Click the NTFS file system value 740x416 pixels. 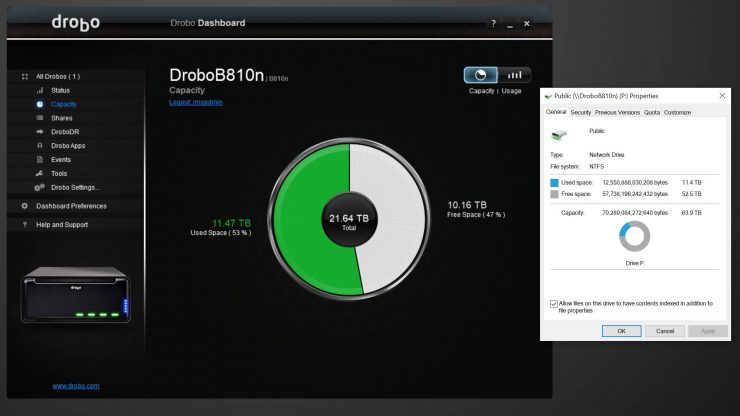click(597, 167)
